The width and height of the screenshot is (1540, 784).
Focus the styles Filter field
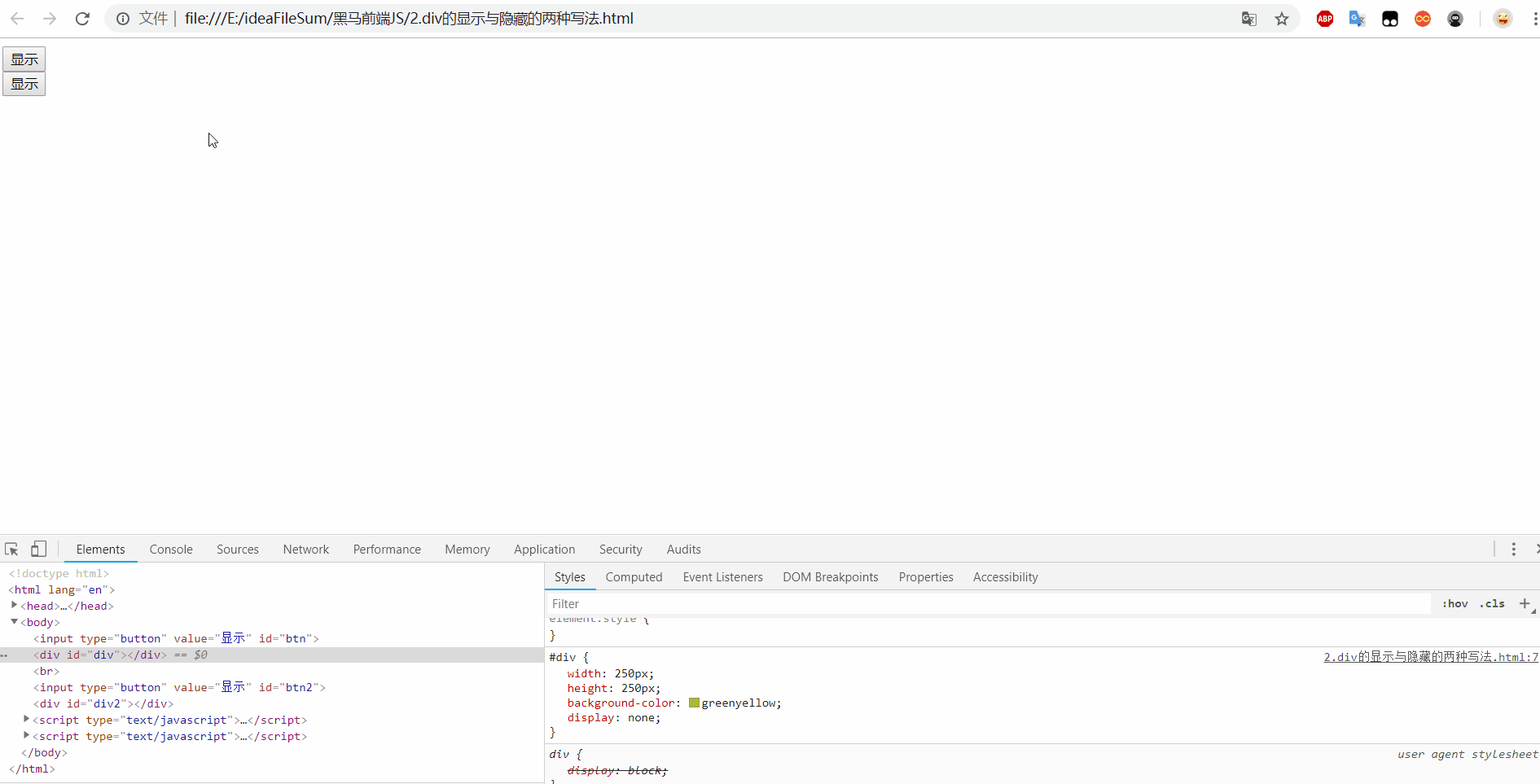pyautogui.click(x=988, y=603)
